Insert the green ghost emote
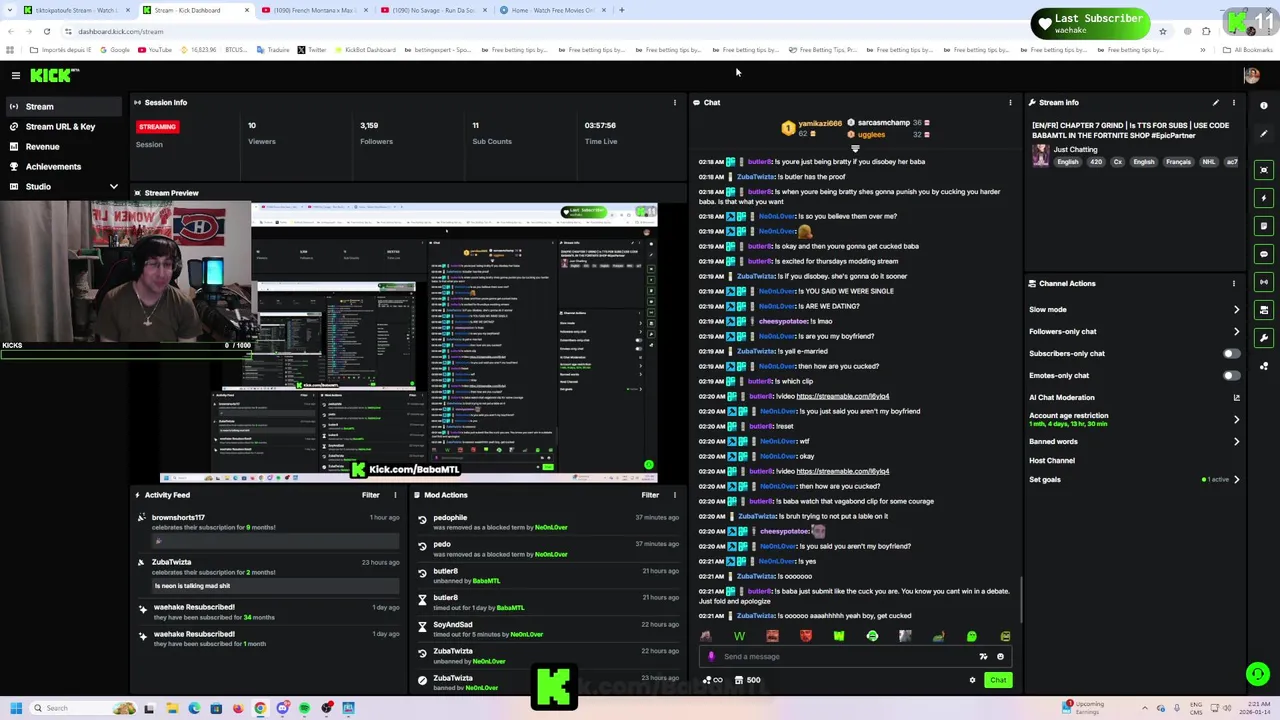The height and width of the screenshot is (720, 1280). (x=971, y=636)
